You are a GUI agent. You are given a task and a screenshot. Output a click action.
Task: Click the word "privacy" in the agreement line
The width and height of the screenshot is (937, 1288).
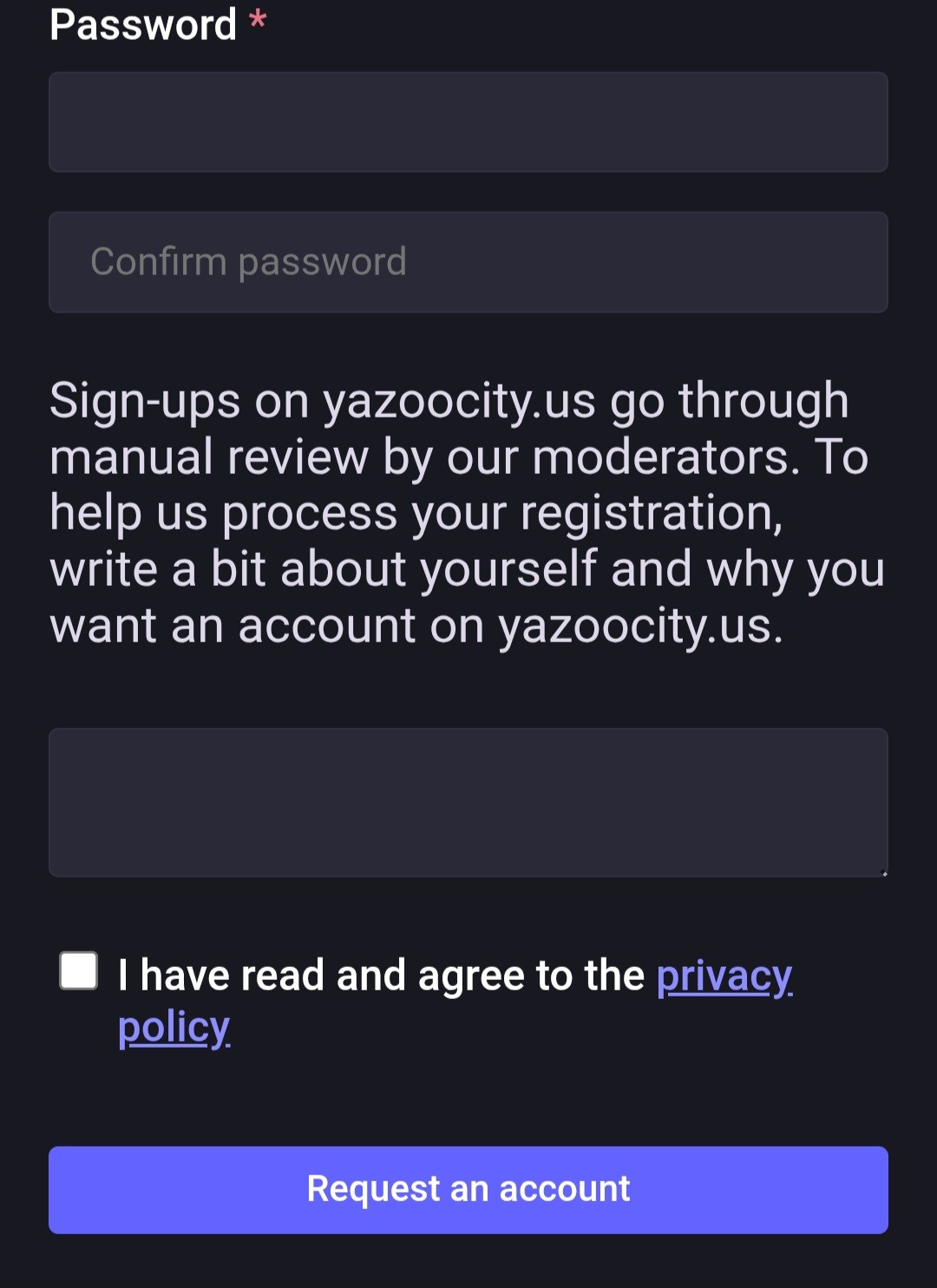724,976
